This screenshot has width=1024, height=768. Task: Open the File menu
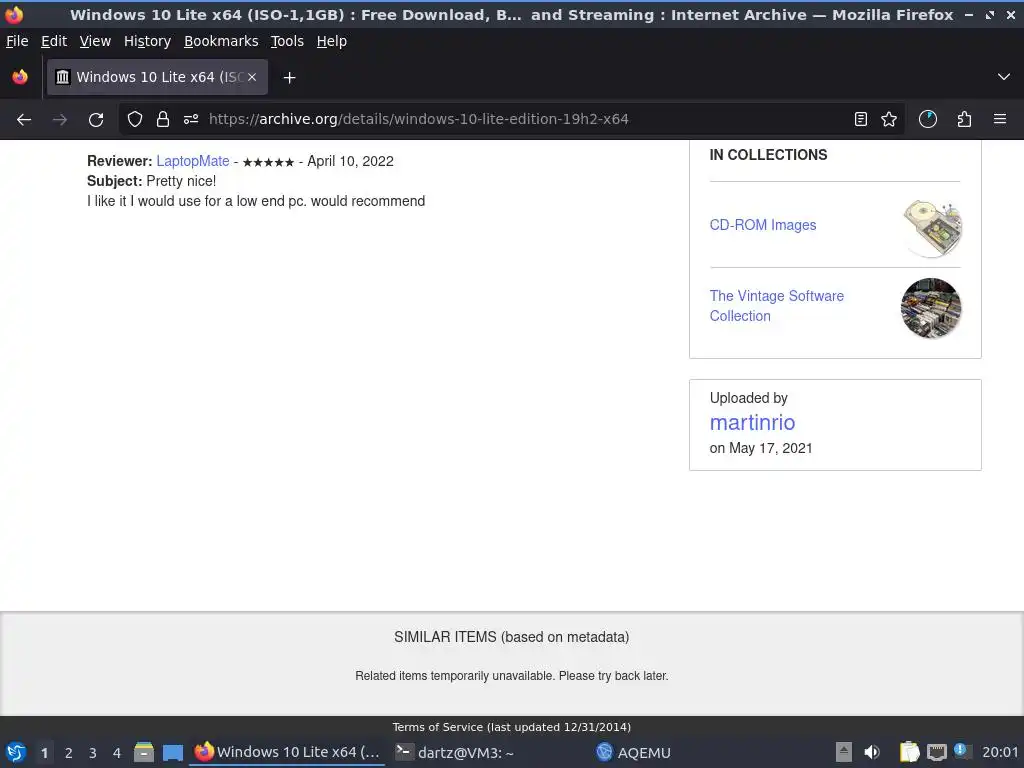pyautogui.click(x=17, y=41)
